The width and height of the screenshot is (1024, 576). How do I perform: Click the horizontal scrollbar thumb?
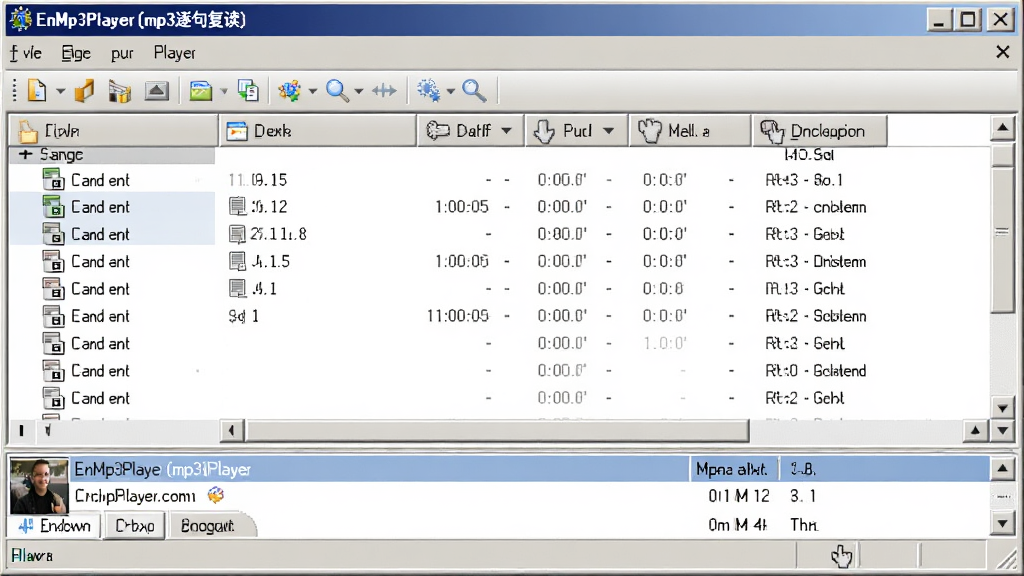(x=496, y=430)
